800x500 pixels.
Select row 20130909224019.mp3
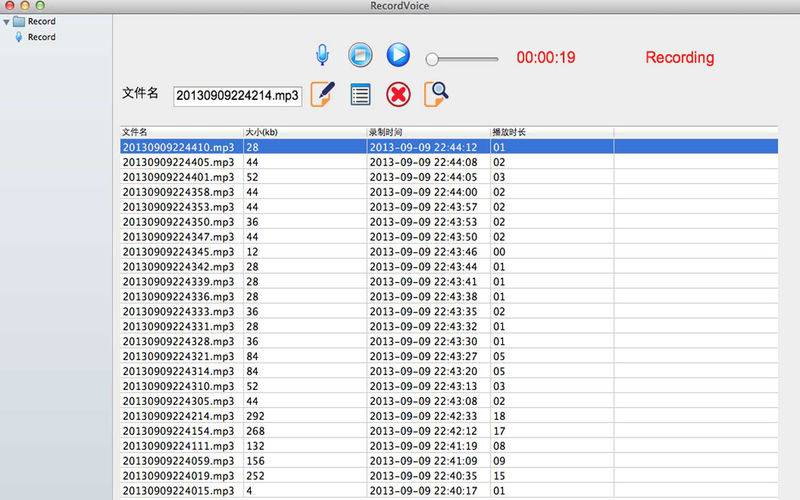coord(449,476)
